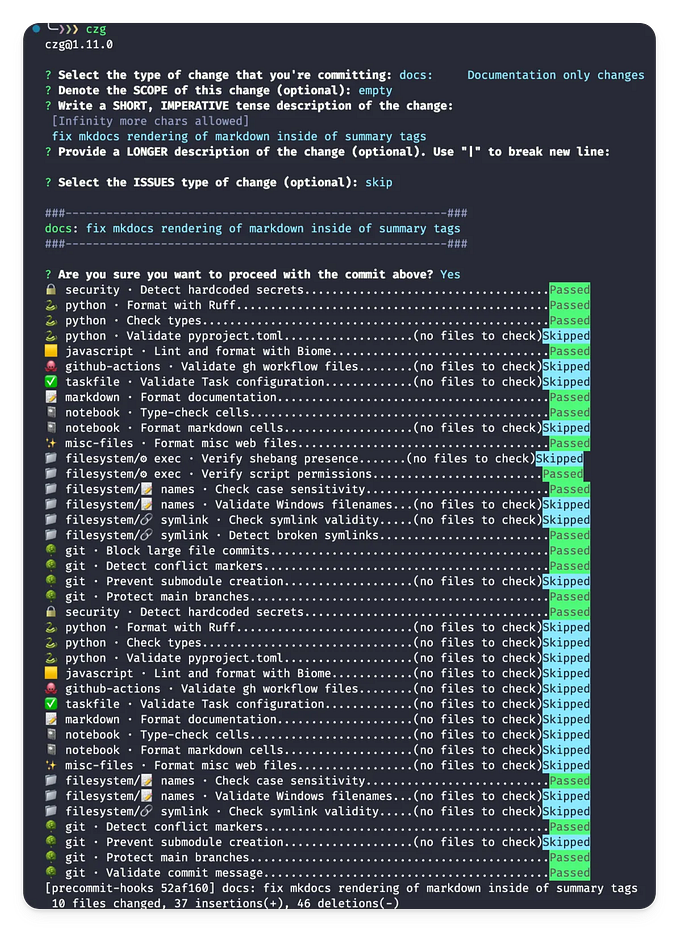Click '[Infinity more chars allowed]' hint
The height and width of the screenshot is (932, 679).
(x=150, y=121)
